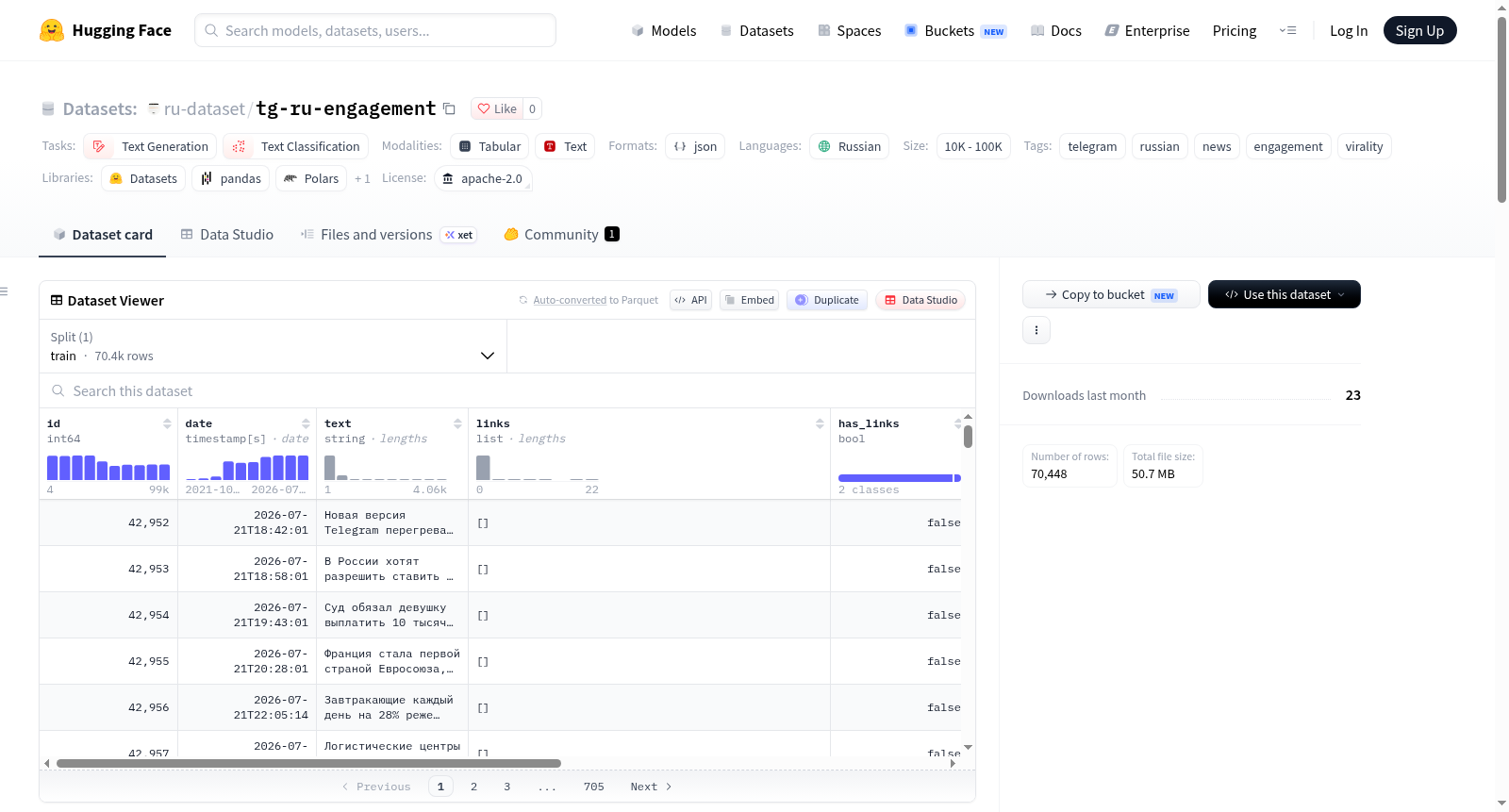Select the Tabular modality tag

point(489,146)
